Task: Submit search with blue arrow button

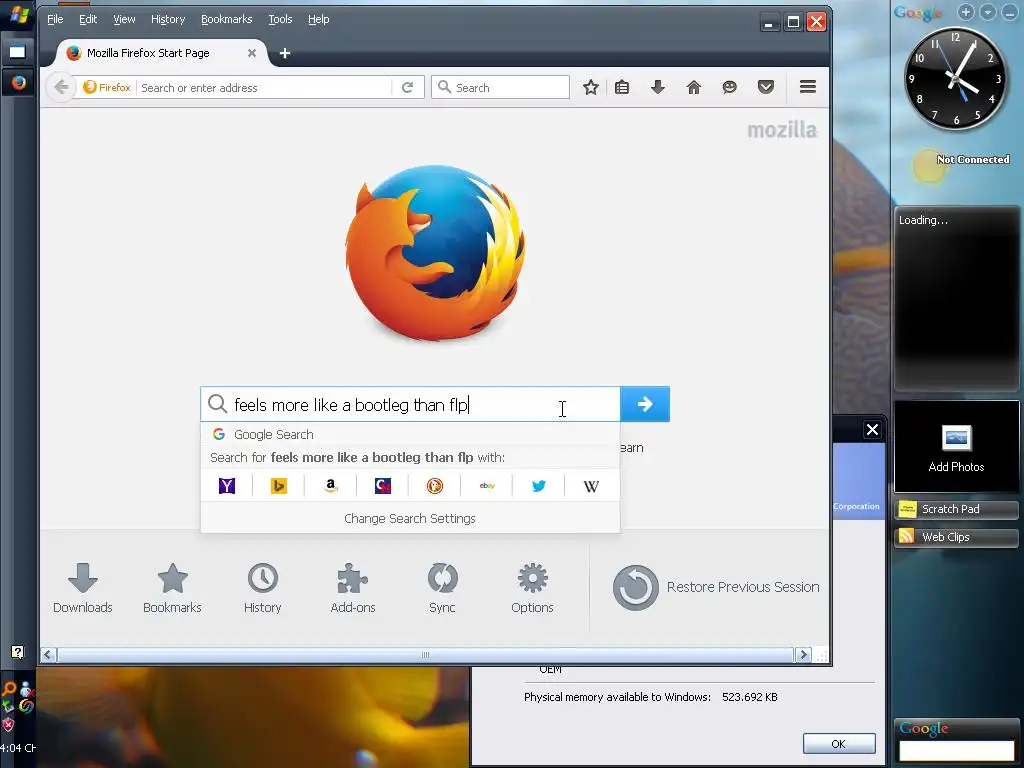Action: pyautogui.click(x=645, y=404)
